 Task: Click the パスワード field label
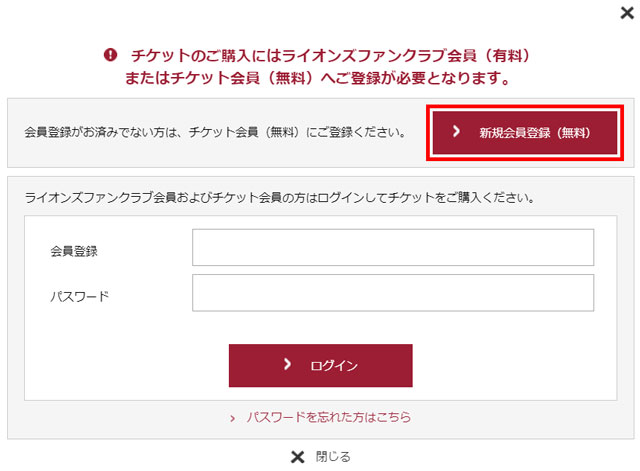[x=79, y=295]
